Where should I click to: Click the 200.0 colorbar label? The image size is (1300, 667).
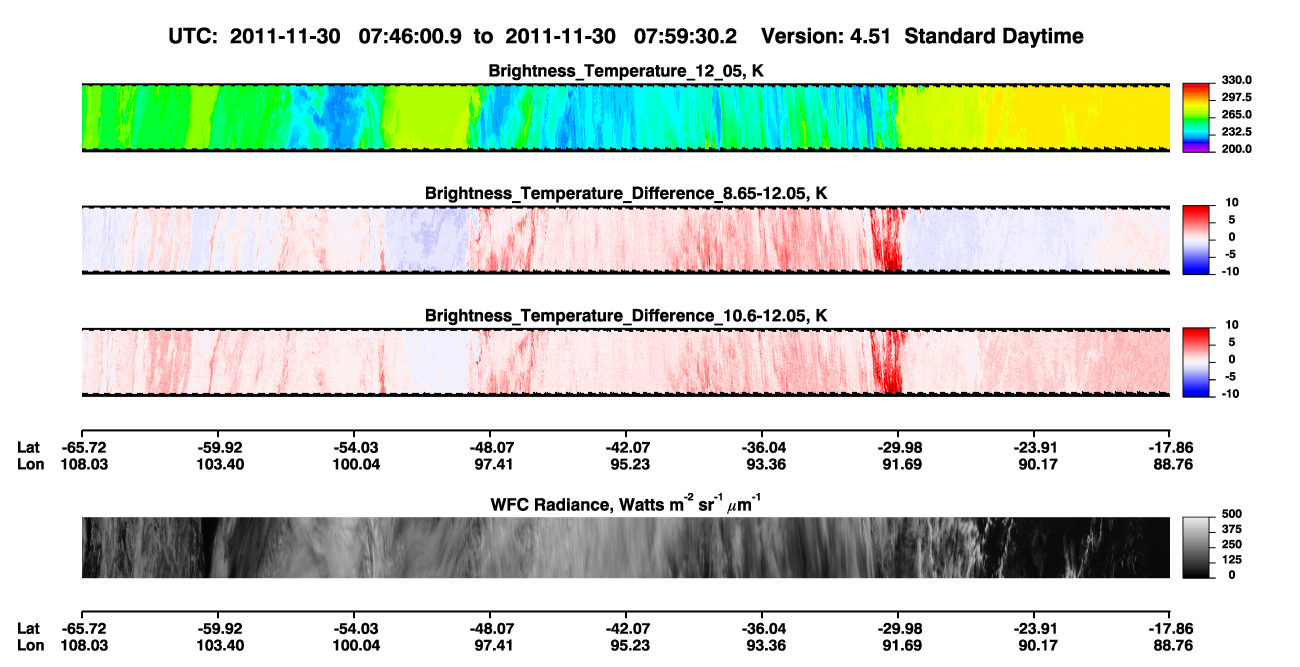tap(1235, 148)
